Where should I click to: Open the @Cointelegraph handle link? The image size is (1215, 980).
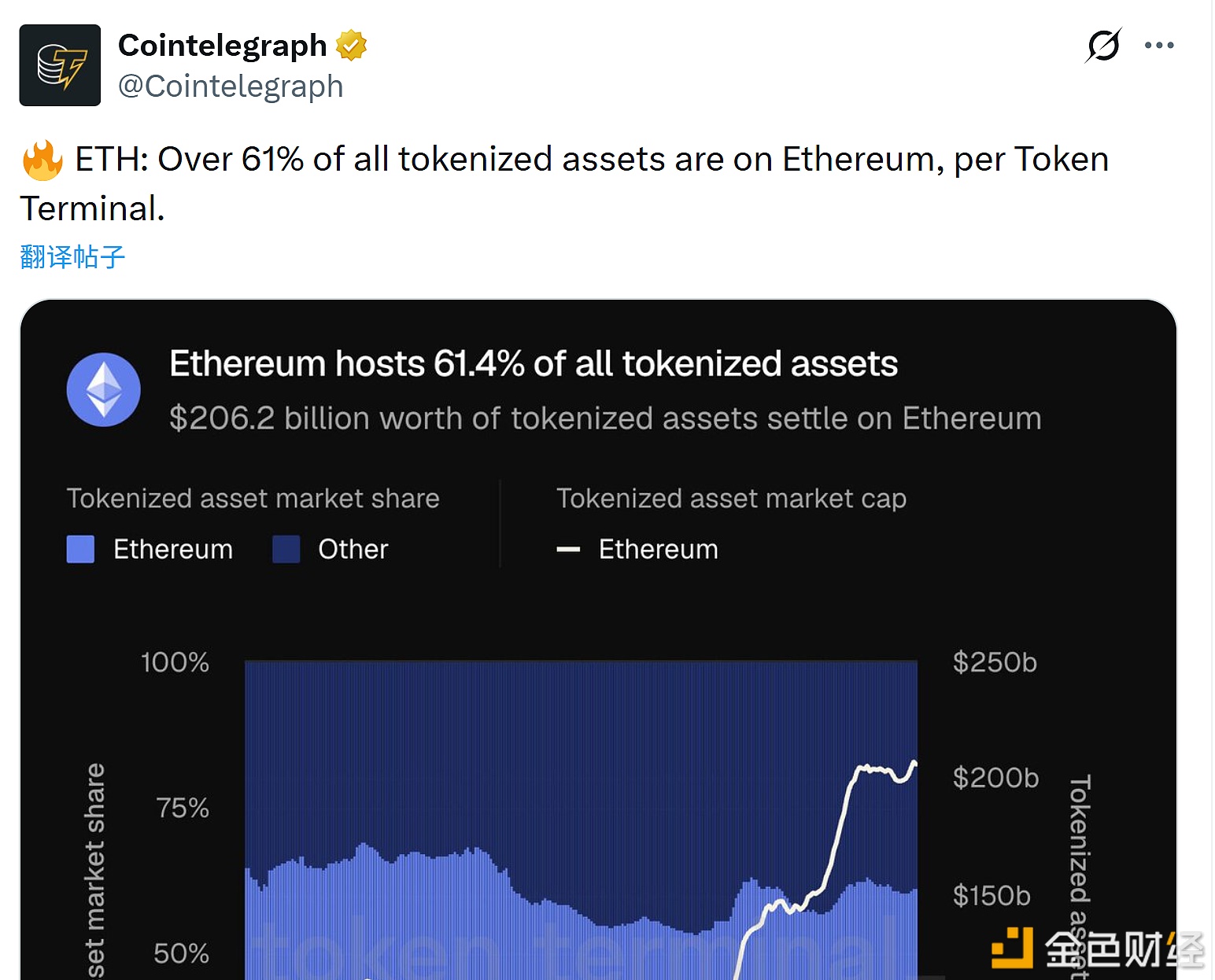click(x=231, y=87)
